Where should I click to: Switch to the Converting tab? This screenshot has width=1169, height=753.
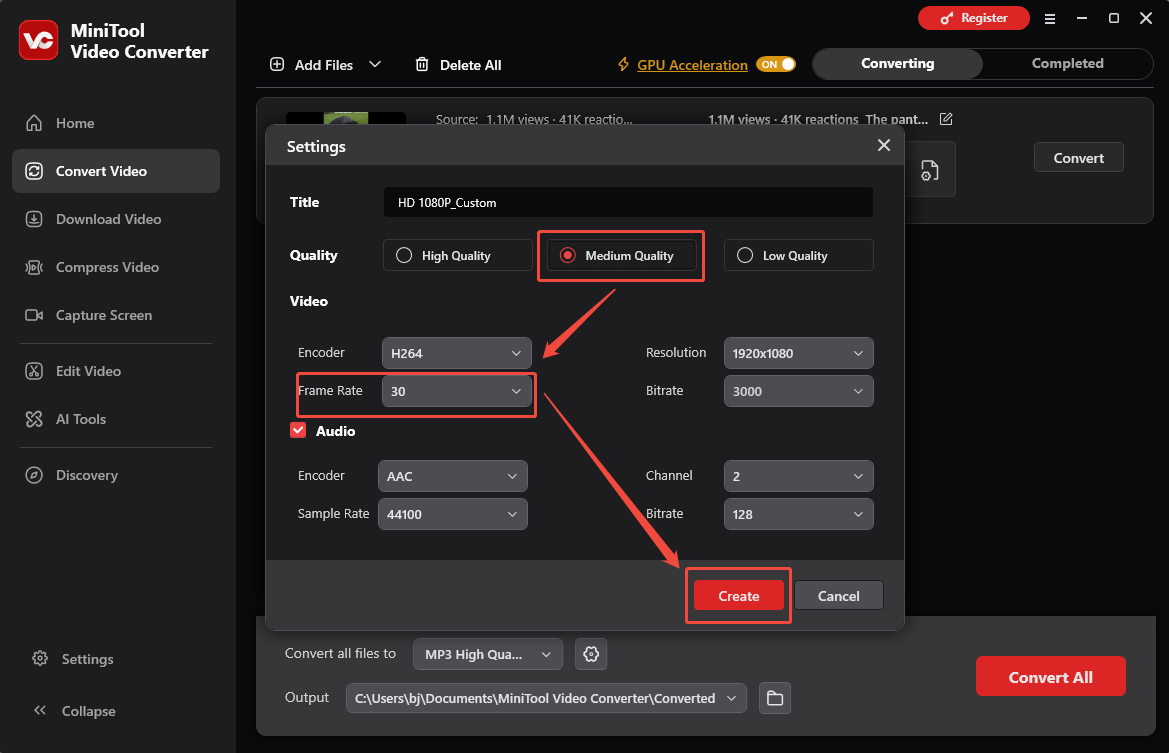pos(898,63)
